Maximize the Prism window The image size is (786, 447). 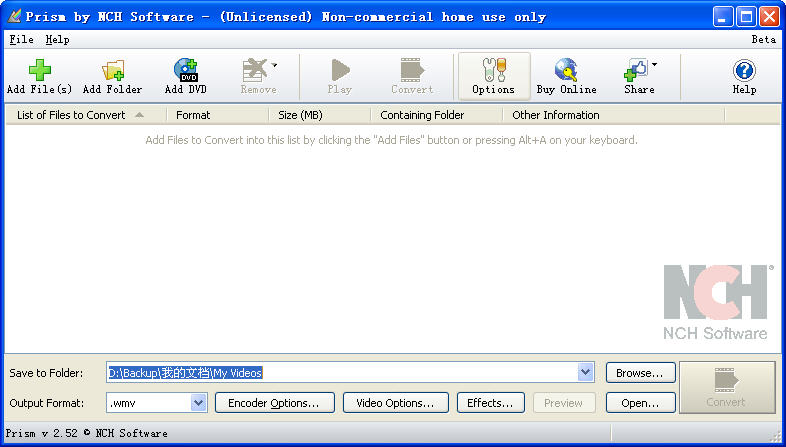pos(746,18)
